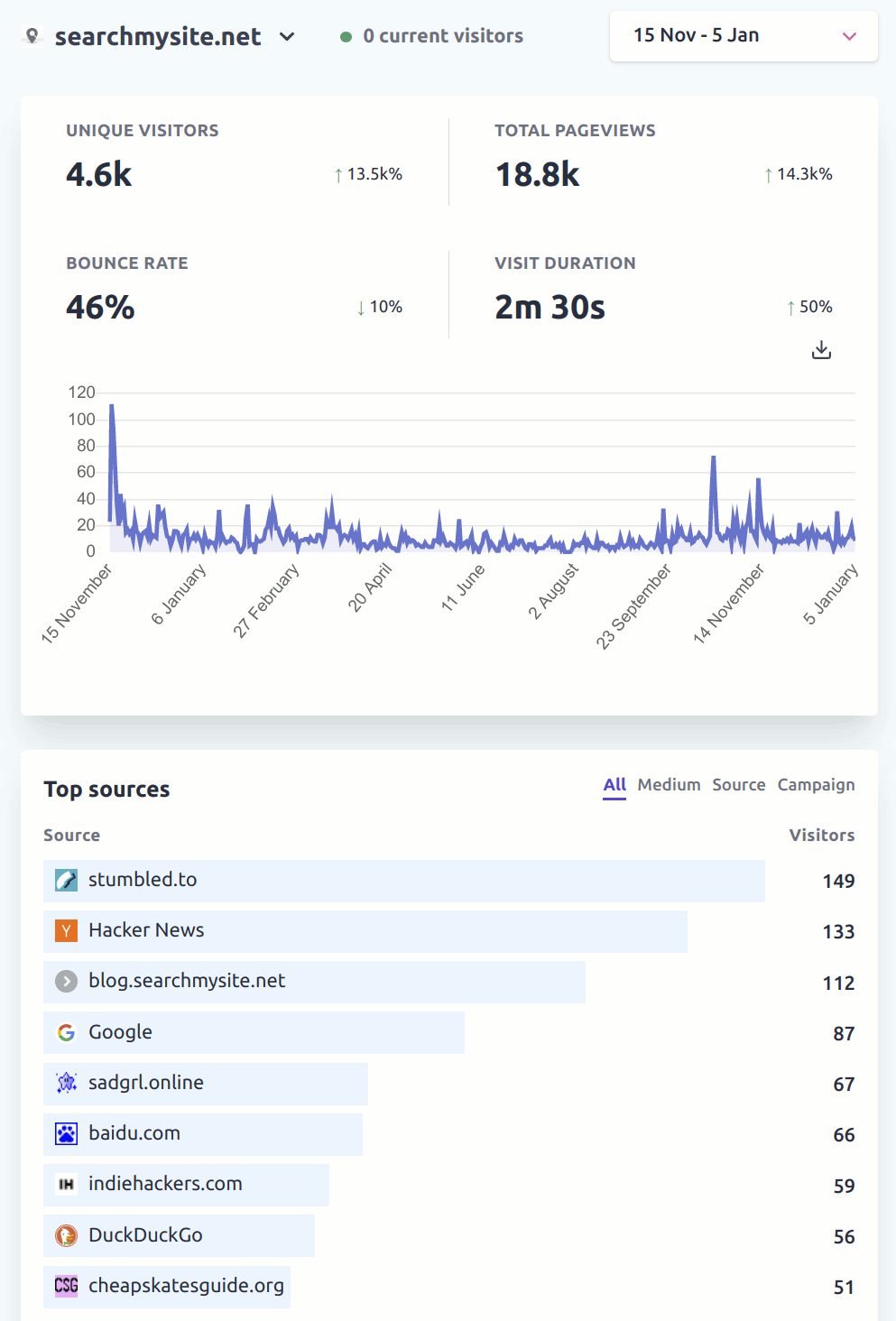The width and height of the screenshot is (896, 1321).
Task: Open the Hacker News source row
Action: click(x=448, y=931)
